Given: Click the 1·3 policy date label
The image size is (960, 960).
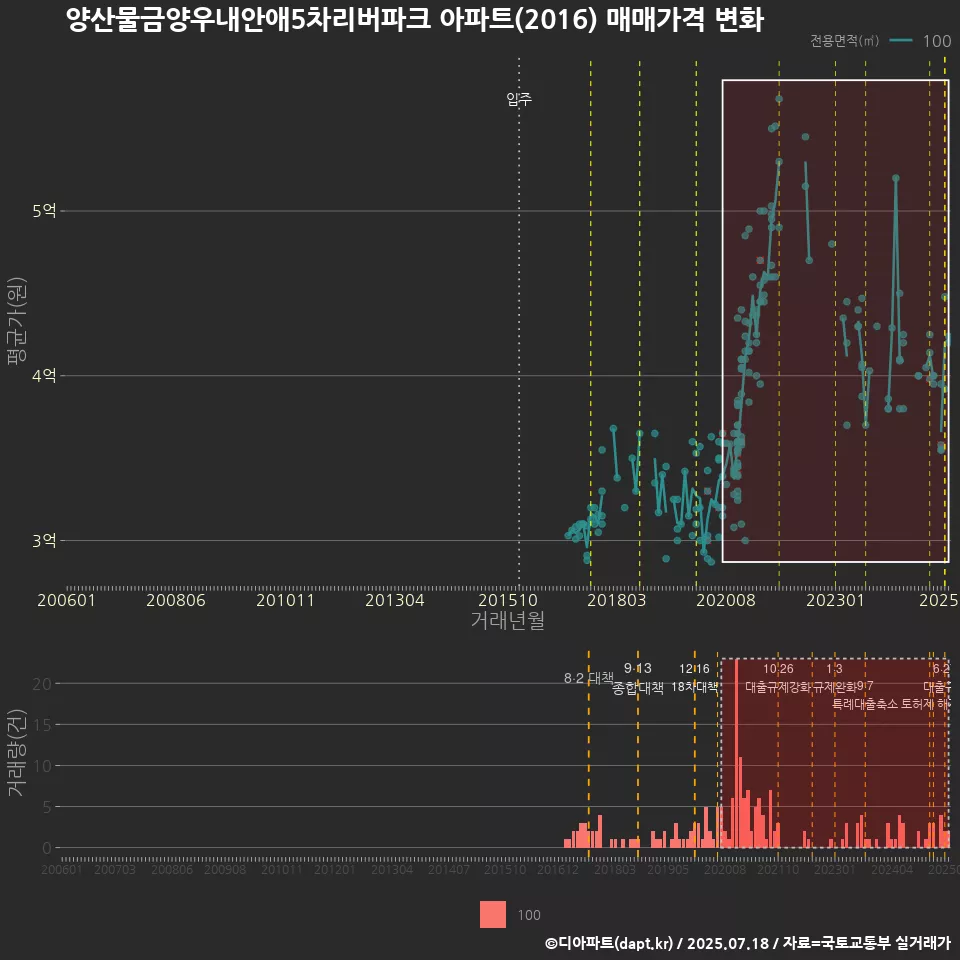Looking at the screenshot, I should point(834,669).
